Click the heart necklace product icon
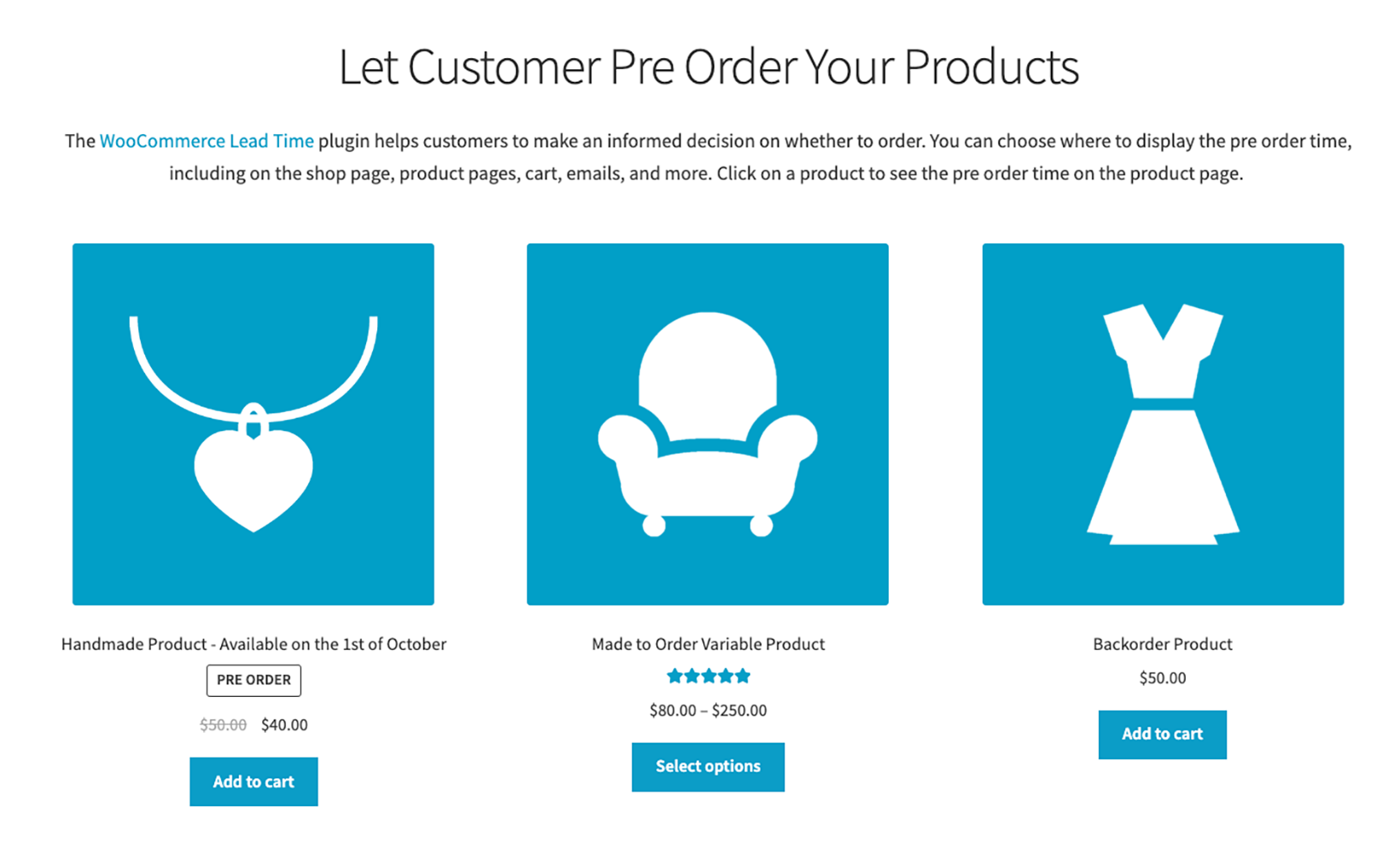Viewport: 1400px width, 860px height. tap(254, 424)
